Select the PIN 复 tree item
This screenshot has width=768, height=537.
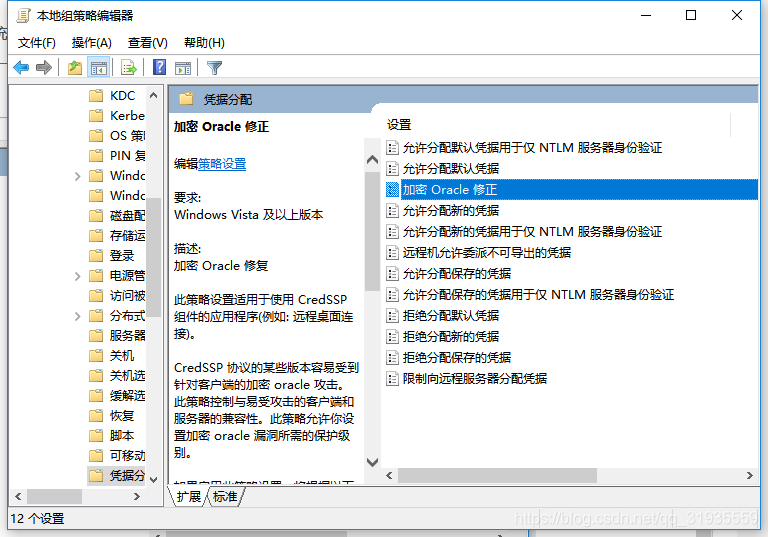coord(127,155)
